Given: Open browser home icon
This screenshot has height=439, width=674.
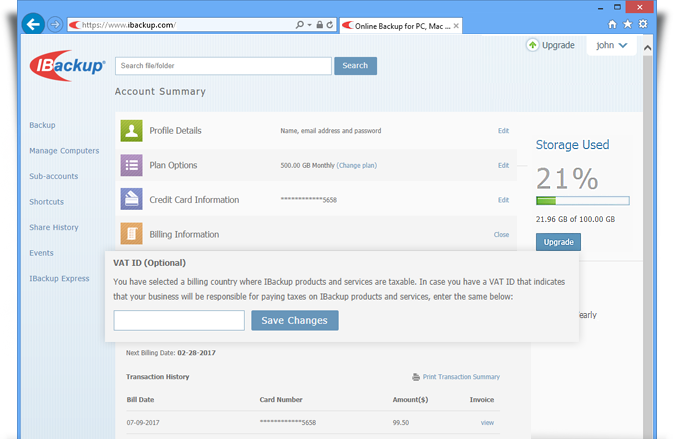Looking at the screenshot, I should pos(612,25).
